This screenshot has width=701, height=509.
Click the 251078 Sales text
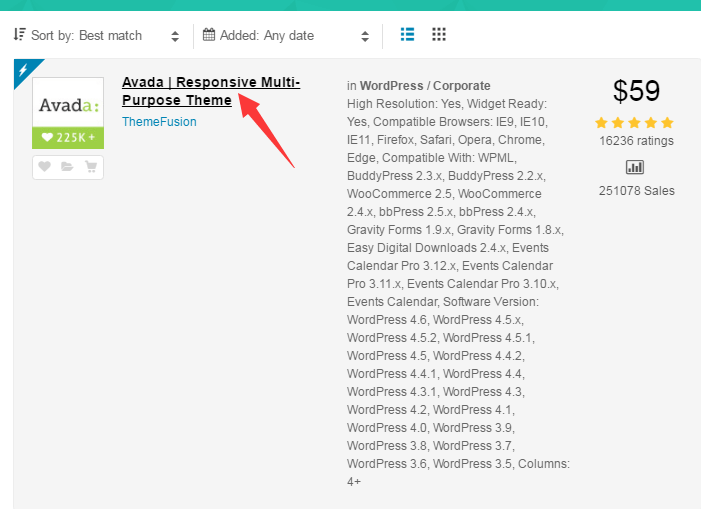tap(637, 191)
